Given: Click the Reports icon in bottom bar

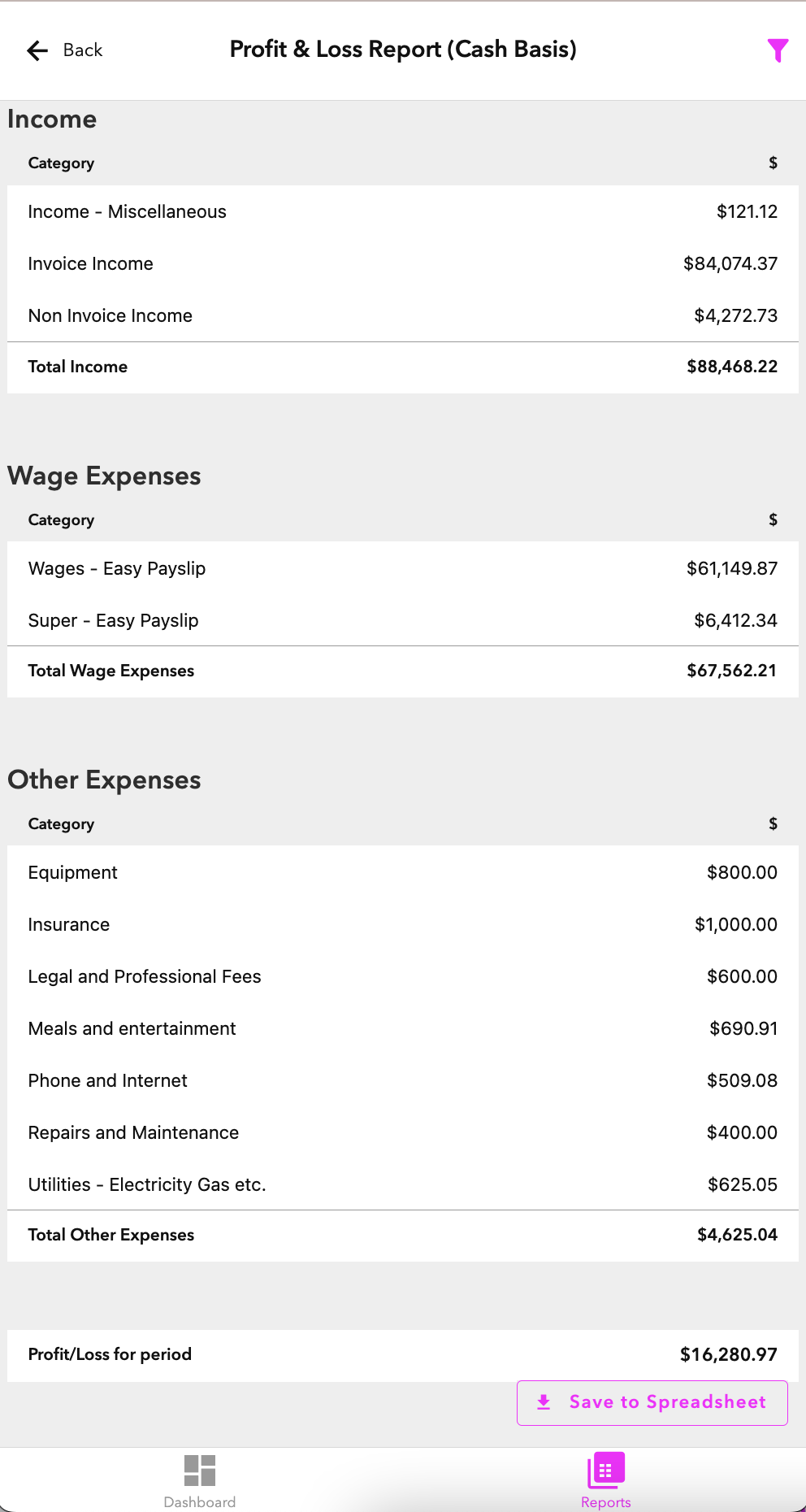Looking at the screenshot, I should pos(606,1470).
